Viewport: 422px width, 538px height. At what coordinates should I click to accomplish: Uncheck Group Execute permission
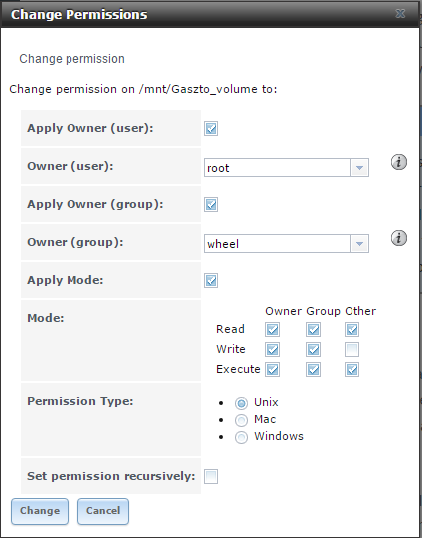[313, 370]
